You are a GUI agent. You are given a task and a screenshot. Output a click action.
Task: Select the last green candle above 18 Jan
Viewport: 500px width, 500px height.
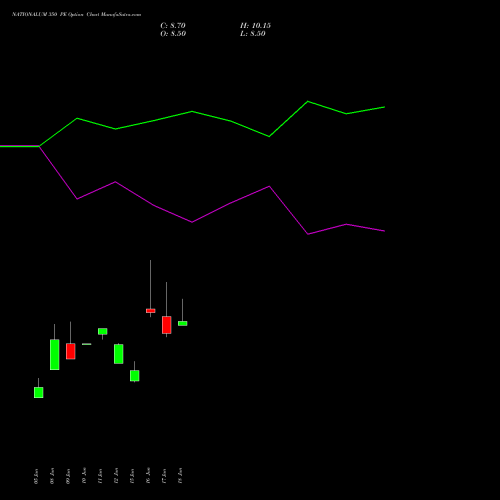pos(182,323)
